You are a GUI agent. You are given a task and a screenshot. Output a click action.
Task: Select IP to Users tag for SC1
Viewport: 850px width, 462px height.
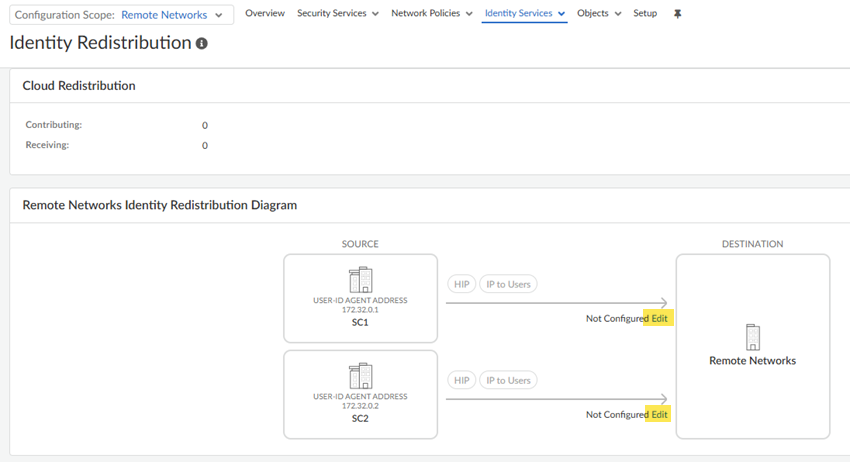(508, 284)
